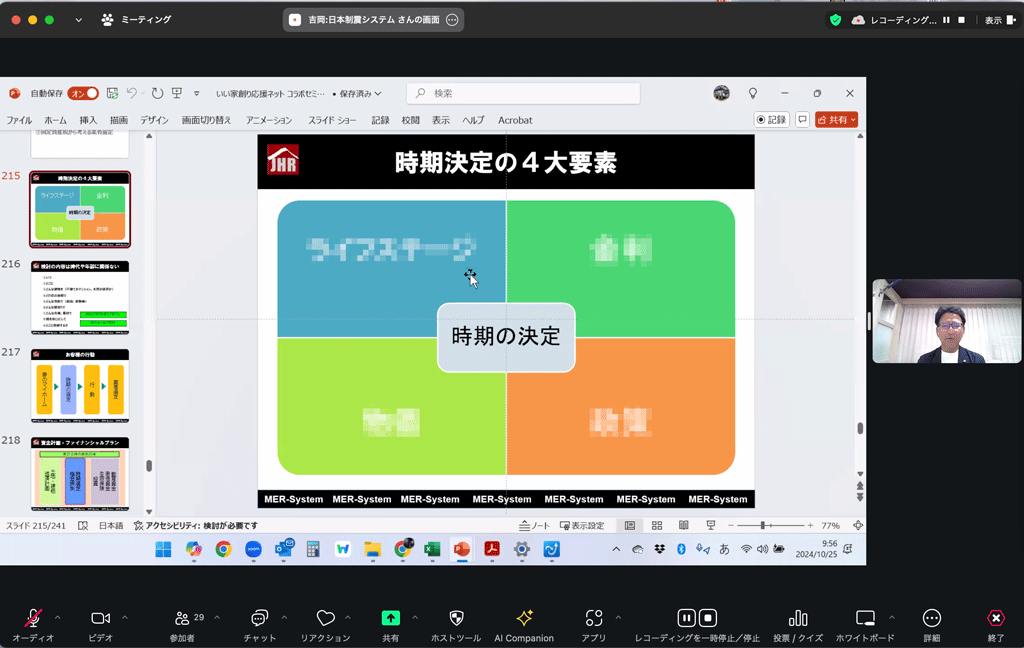
Task: Expand the audio options chevron
Action: point(57,617)
